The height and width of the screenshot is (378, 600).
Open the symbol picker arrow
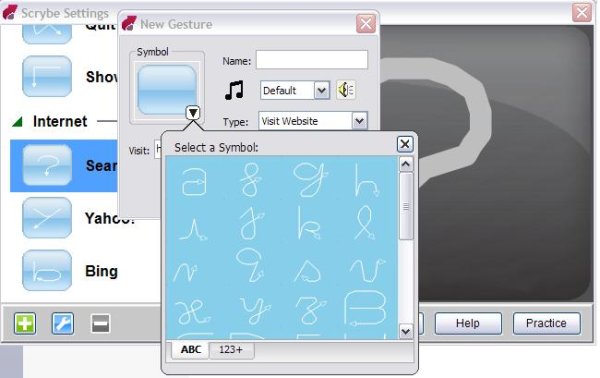tap(193, 113)
